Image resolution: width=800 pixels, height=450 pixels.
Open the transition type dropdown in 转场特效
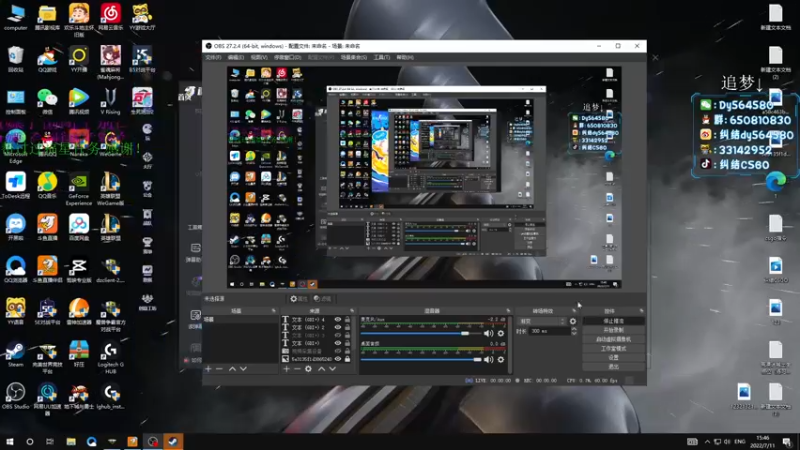click(542, 321)
